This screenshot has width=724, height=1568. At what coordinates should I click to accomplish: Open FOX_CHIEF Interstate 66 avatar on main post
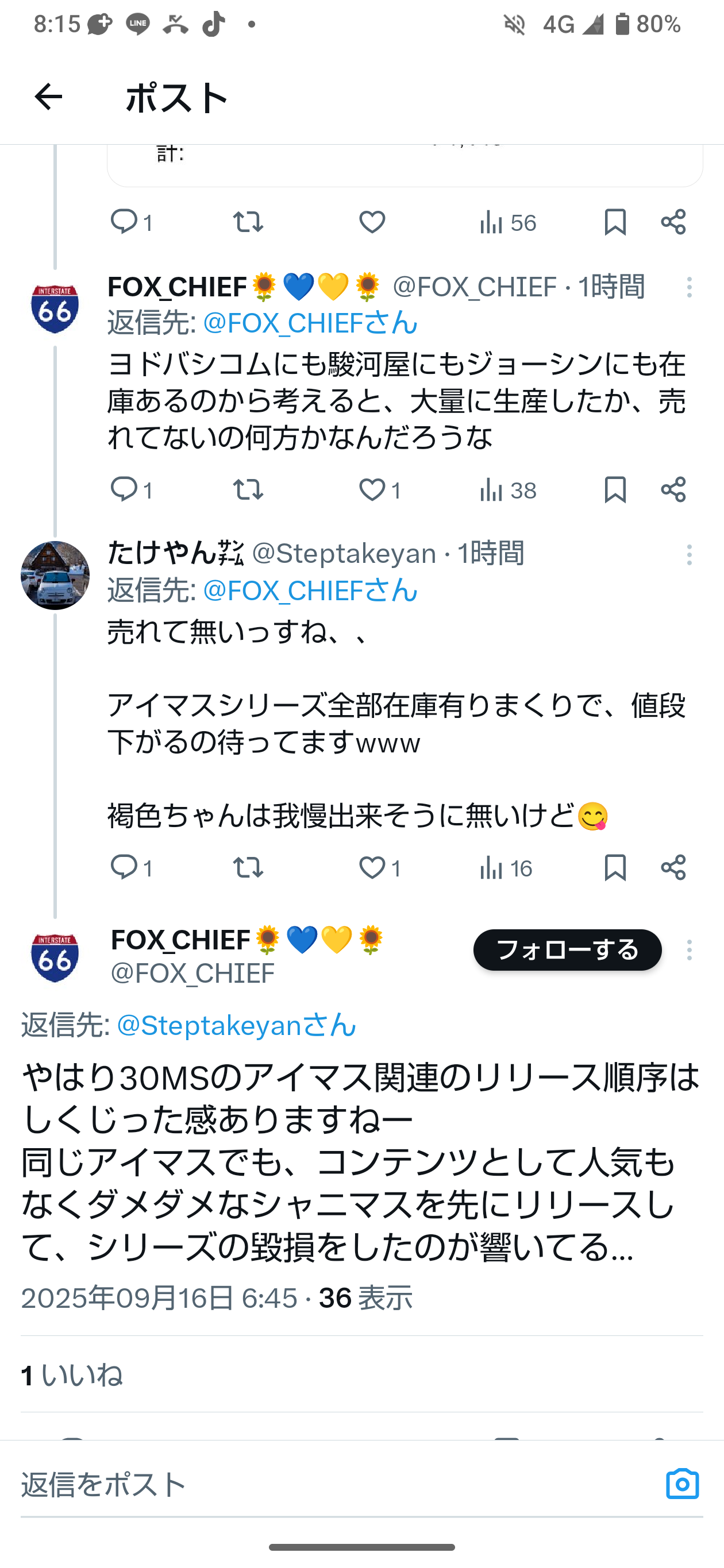pos(55,957)
